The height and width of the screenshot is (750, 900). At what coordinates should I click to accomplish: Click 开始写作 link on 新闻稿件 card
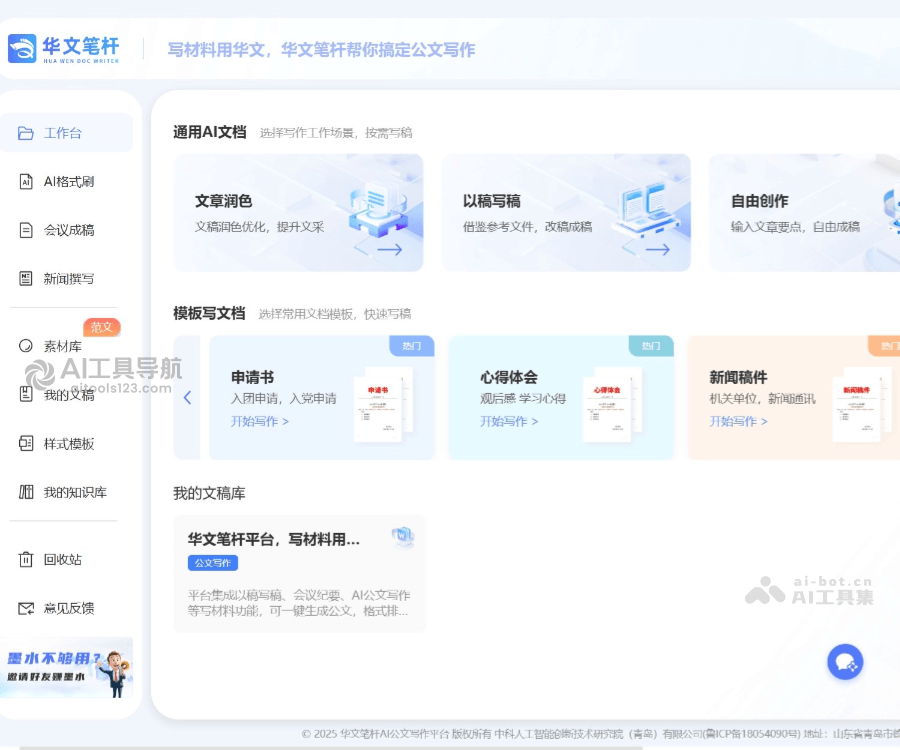[x=738, y=421]
